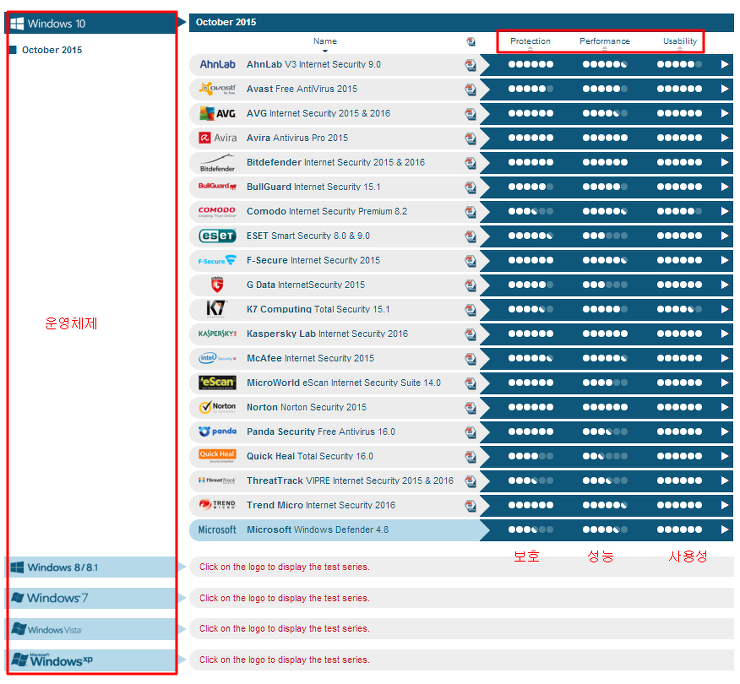Click the October 2015 header bar
740x684 pixels.
(461, 22)
